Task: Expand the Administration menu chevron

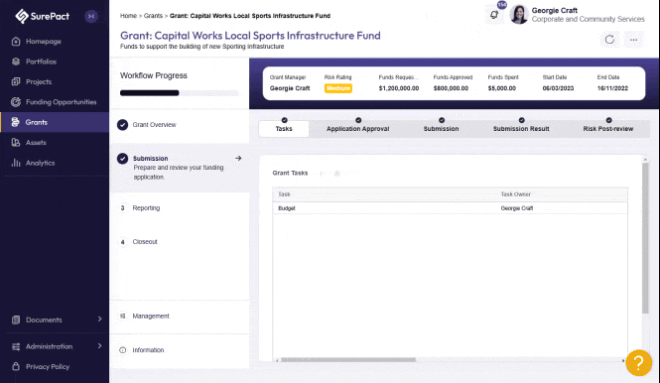Action: pos(99,346)
